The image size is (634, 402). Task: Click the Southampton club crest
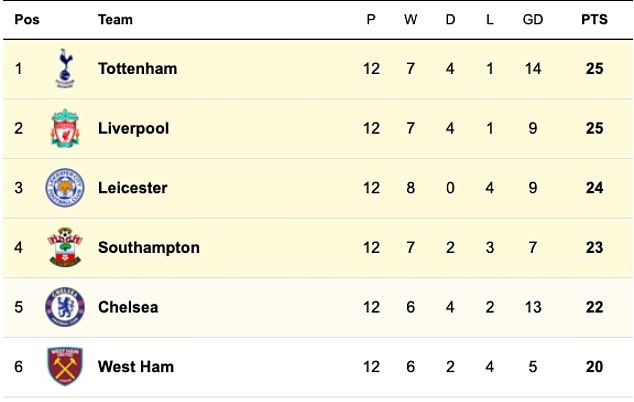[65, 247]
